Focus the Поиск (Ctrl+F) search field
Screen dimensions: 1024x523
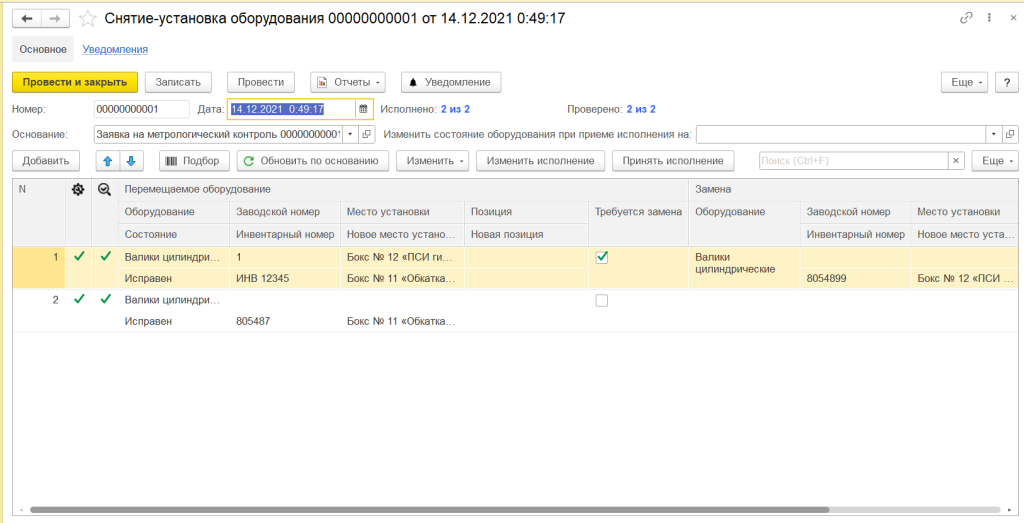click(854, 161)
